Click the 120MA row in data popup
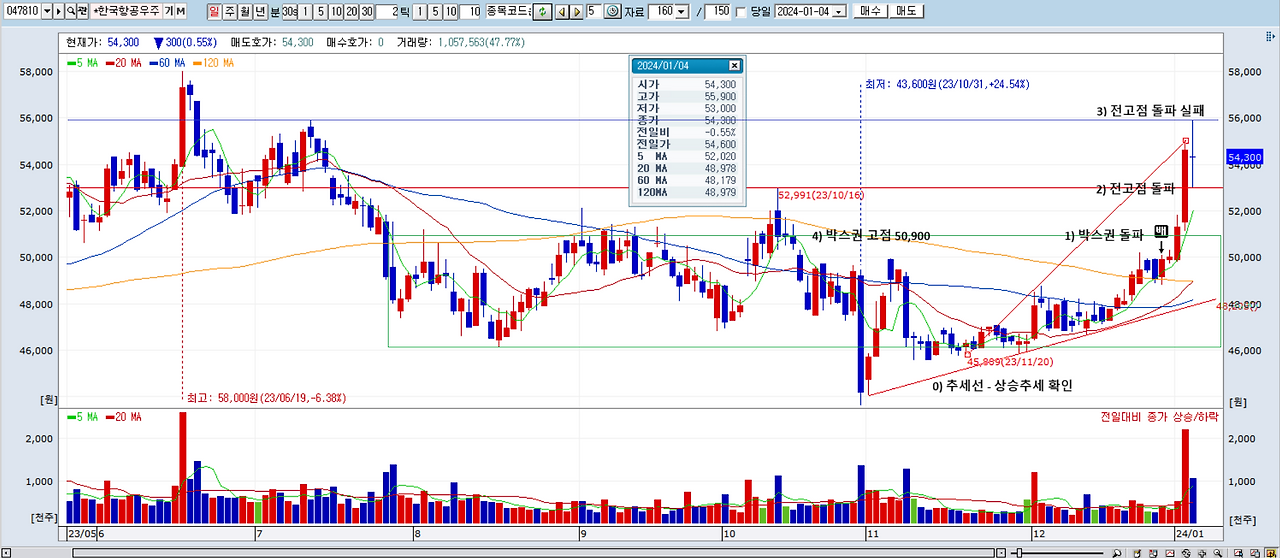The height and width of the screenshot is (558, 1280). 686,192
